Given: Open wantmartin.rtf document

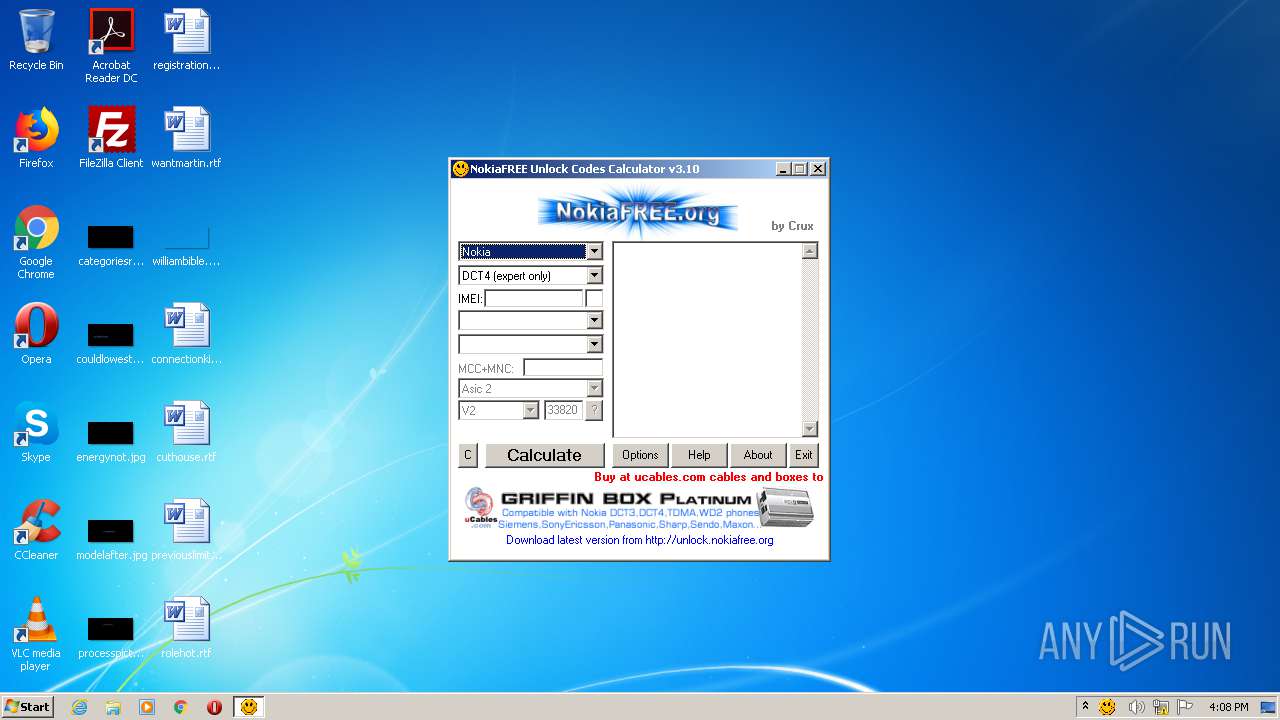Looking at the screenshot, I should click(186, 138).
